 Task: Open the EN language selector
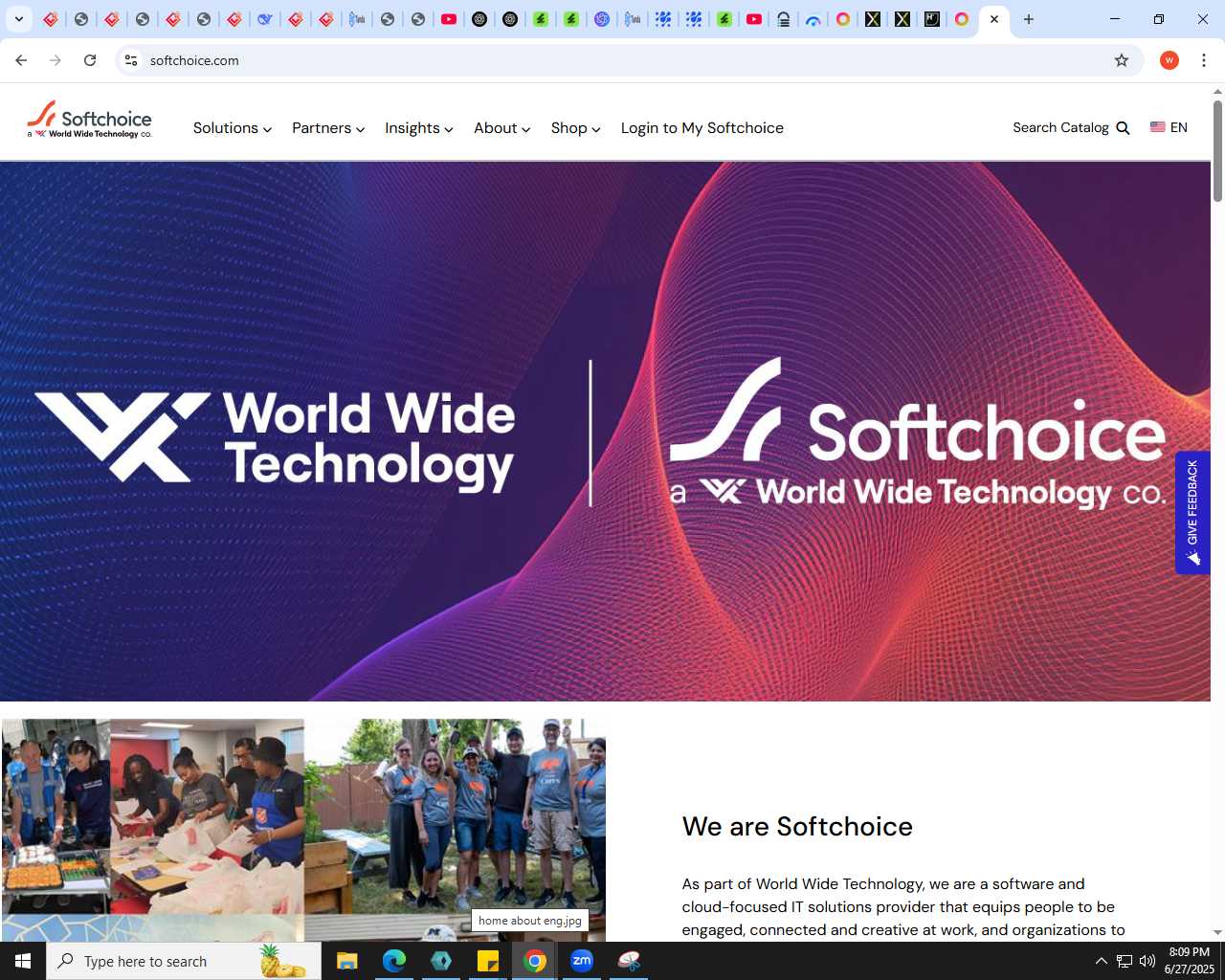click(1169, 127)
